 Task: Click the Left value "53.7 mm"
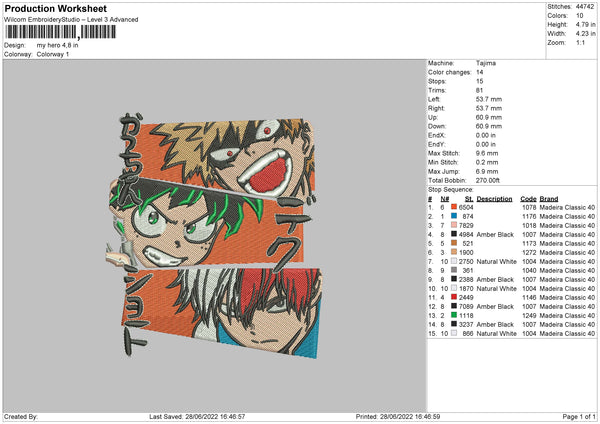point(489,99)
